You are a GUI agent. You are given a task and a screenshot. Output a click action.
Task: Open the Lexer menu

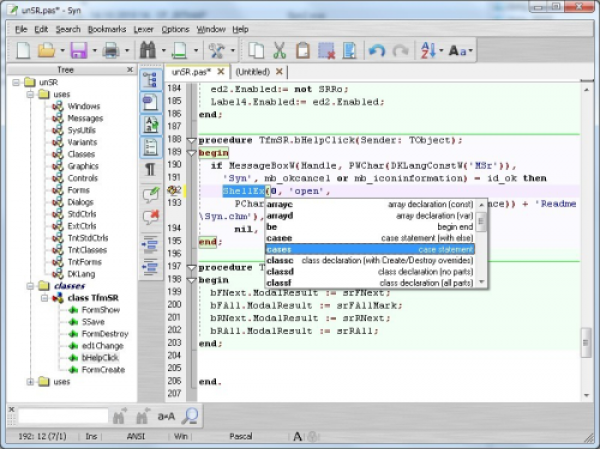coord(144,29)
